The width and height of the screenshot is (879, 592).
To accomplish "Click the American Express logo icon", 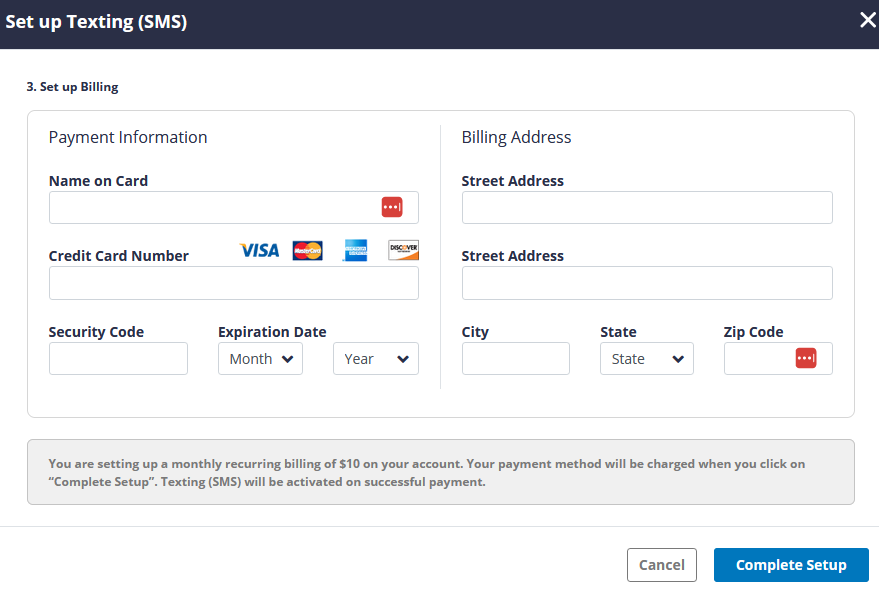I will pyautogui.click(x=355, y=250).
